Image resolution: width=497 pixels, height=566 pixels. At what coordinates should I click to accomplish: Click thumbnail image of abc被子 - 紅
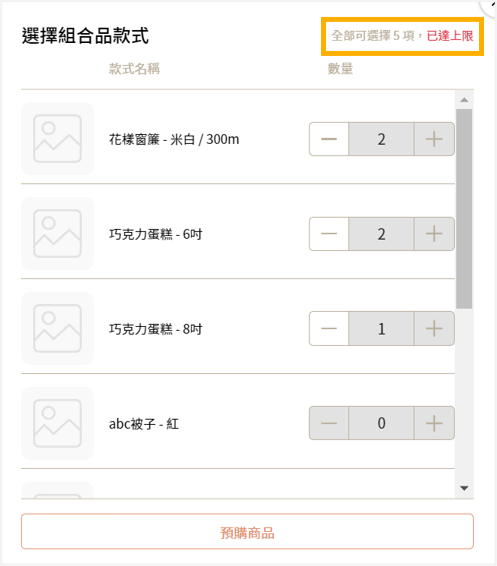[x=57, y=423]
